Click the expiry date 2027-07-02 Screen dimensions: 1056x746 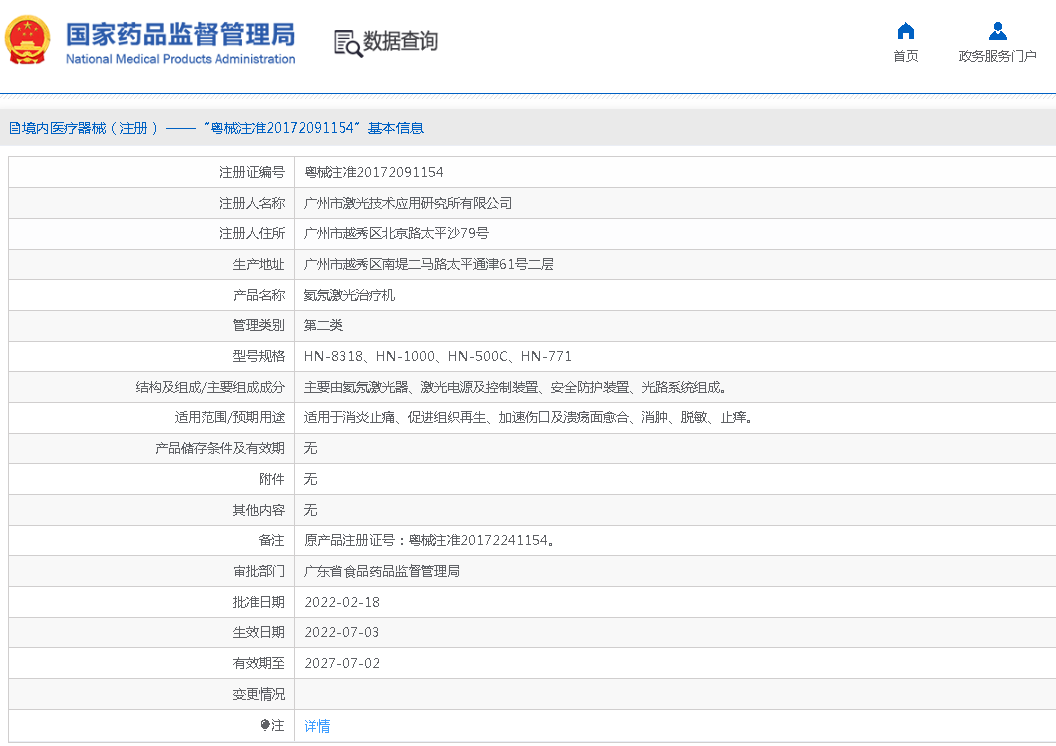(x=342, y=663)
